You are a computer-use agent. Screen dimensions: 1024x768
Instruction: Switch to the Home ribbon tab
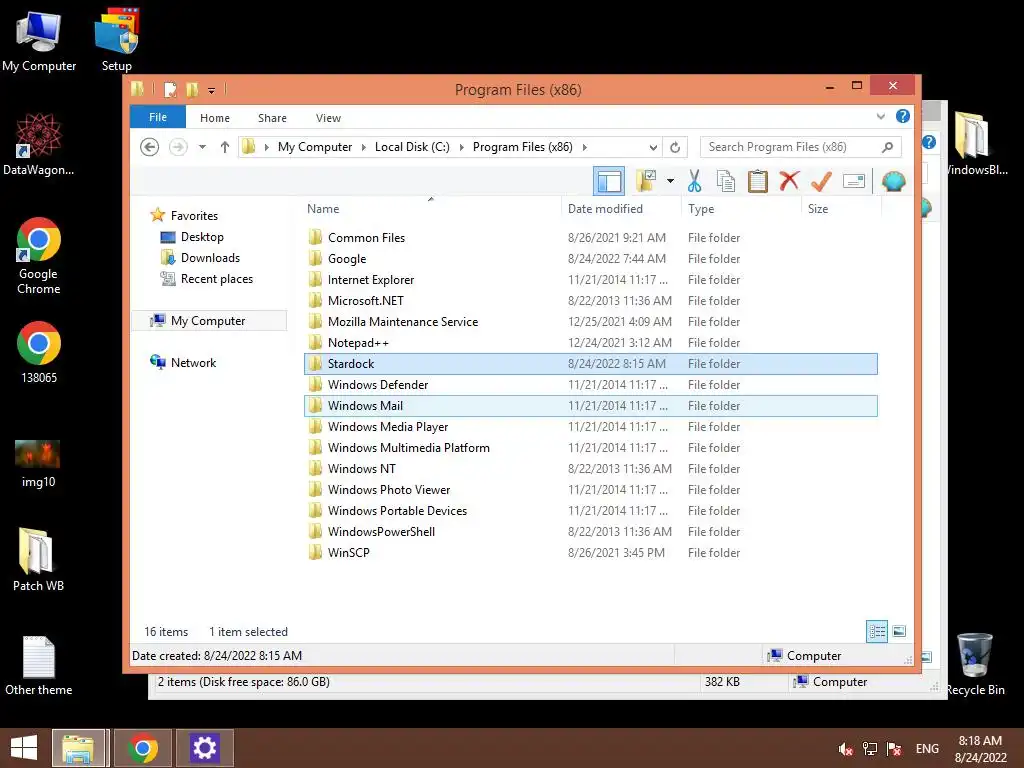[x=215, y=118]
